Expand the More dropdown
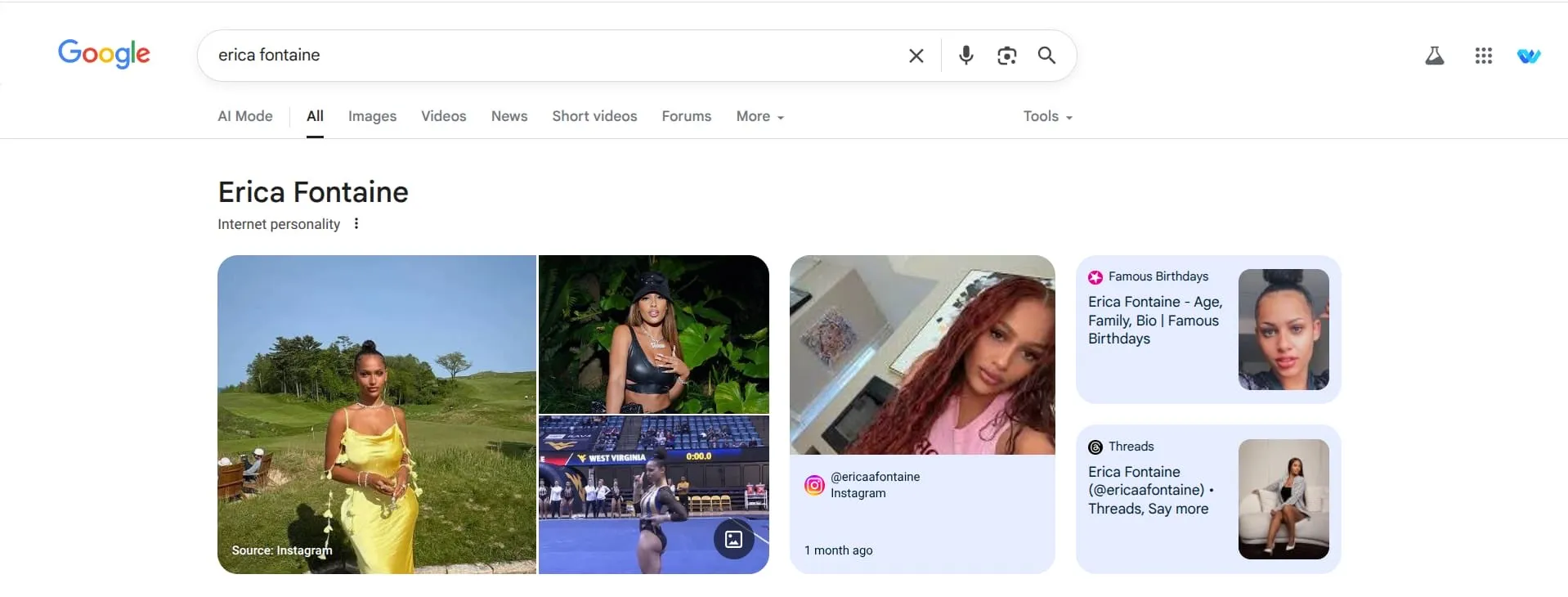 pos(760,116)
